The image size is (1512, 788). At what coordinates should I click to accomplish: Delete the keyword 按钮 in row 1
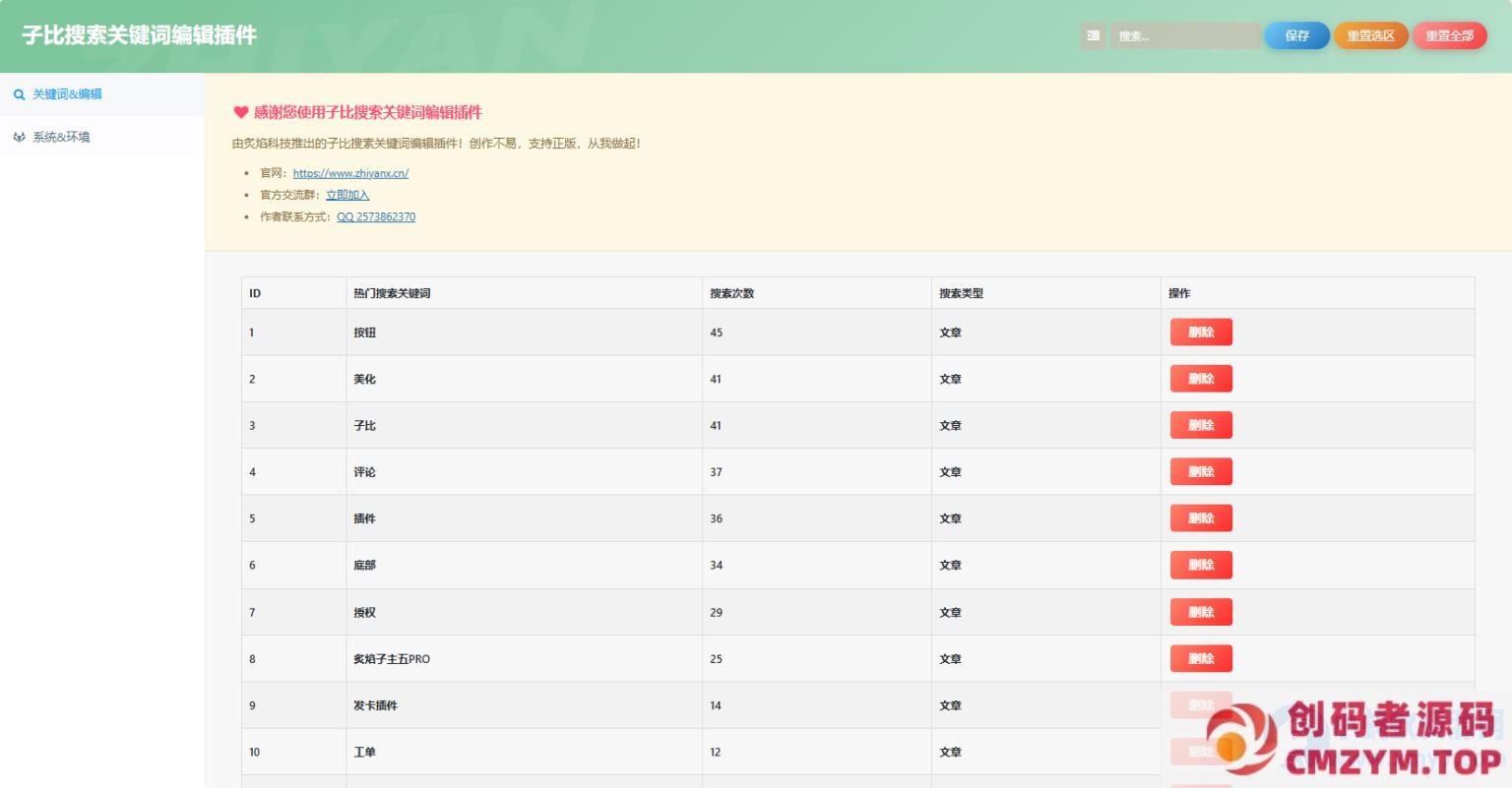click(1201, 333)
